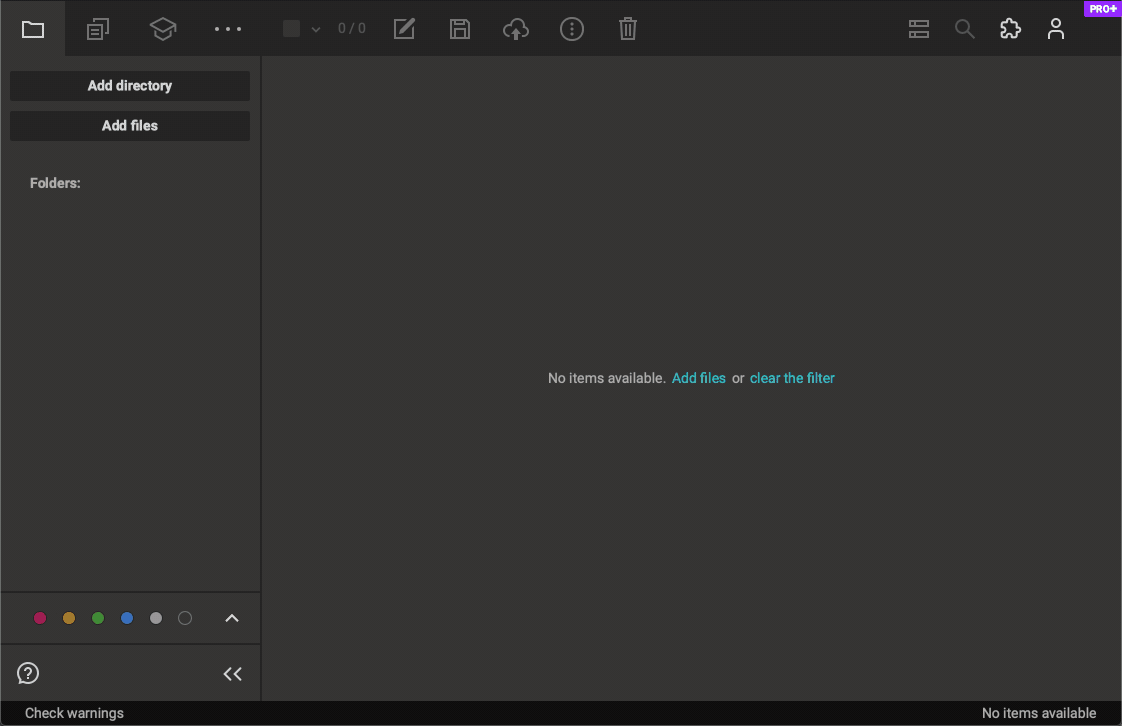Expand the color filter bar upward
Screen dimensions: 1122x726
[x=231, y=618]
